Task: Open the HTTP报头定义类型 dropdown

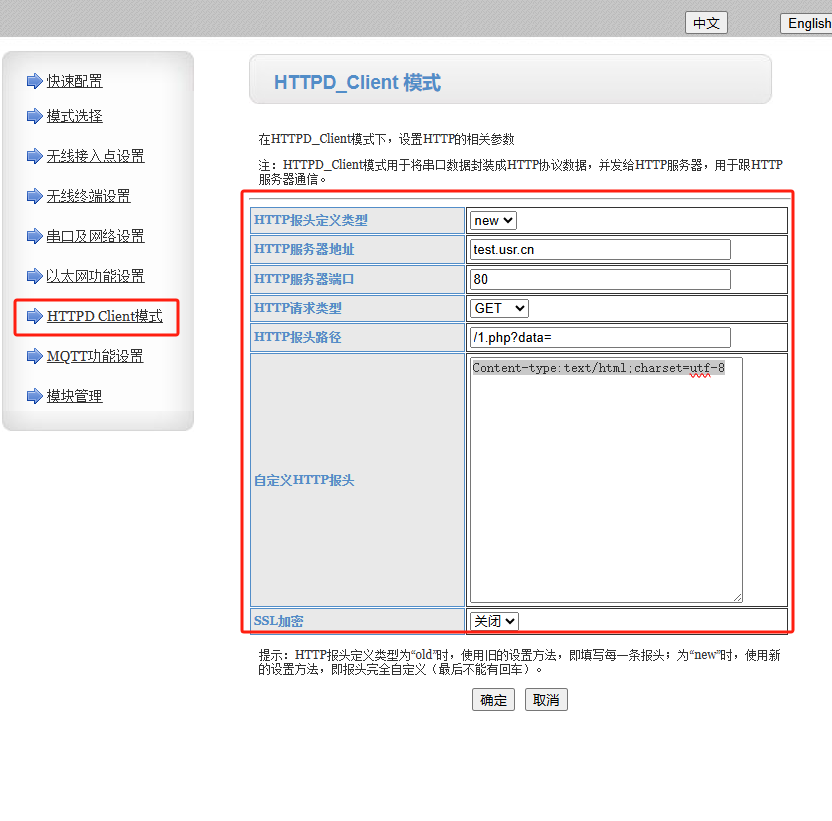Action: 493,220
